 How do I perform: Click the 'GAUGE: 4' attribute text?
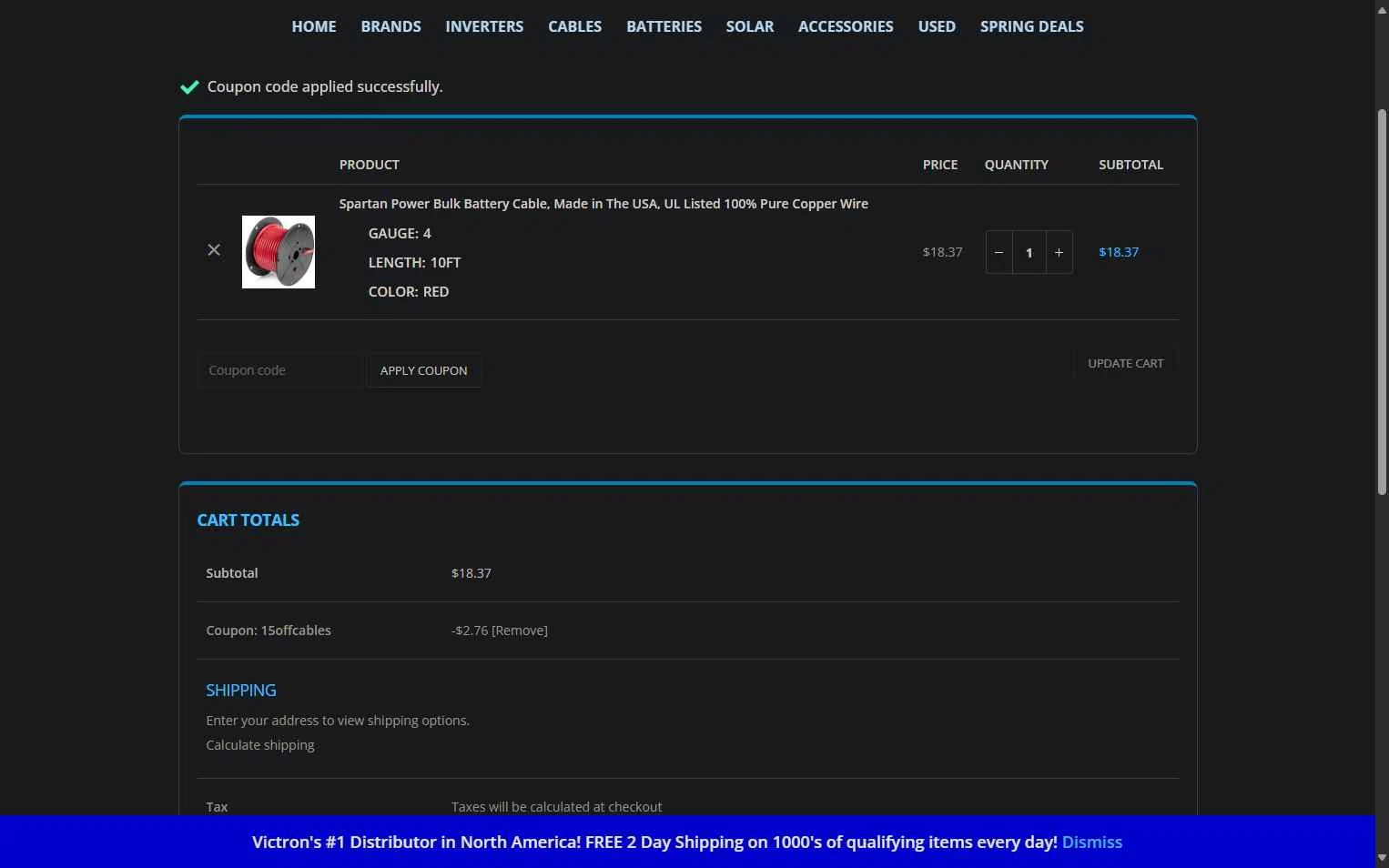(x=400, y=234)
